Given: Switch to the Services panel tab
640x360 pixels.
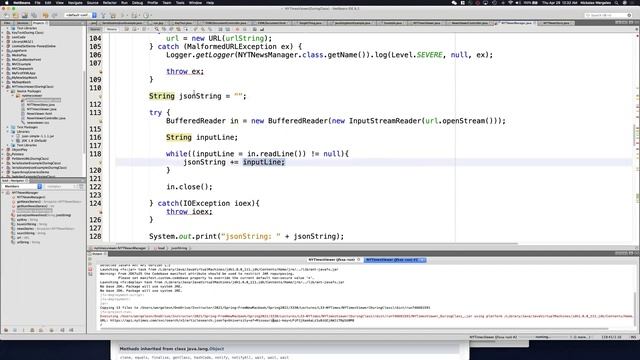Looking at the screenshot, I should 22,23.
